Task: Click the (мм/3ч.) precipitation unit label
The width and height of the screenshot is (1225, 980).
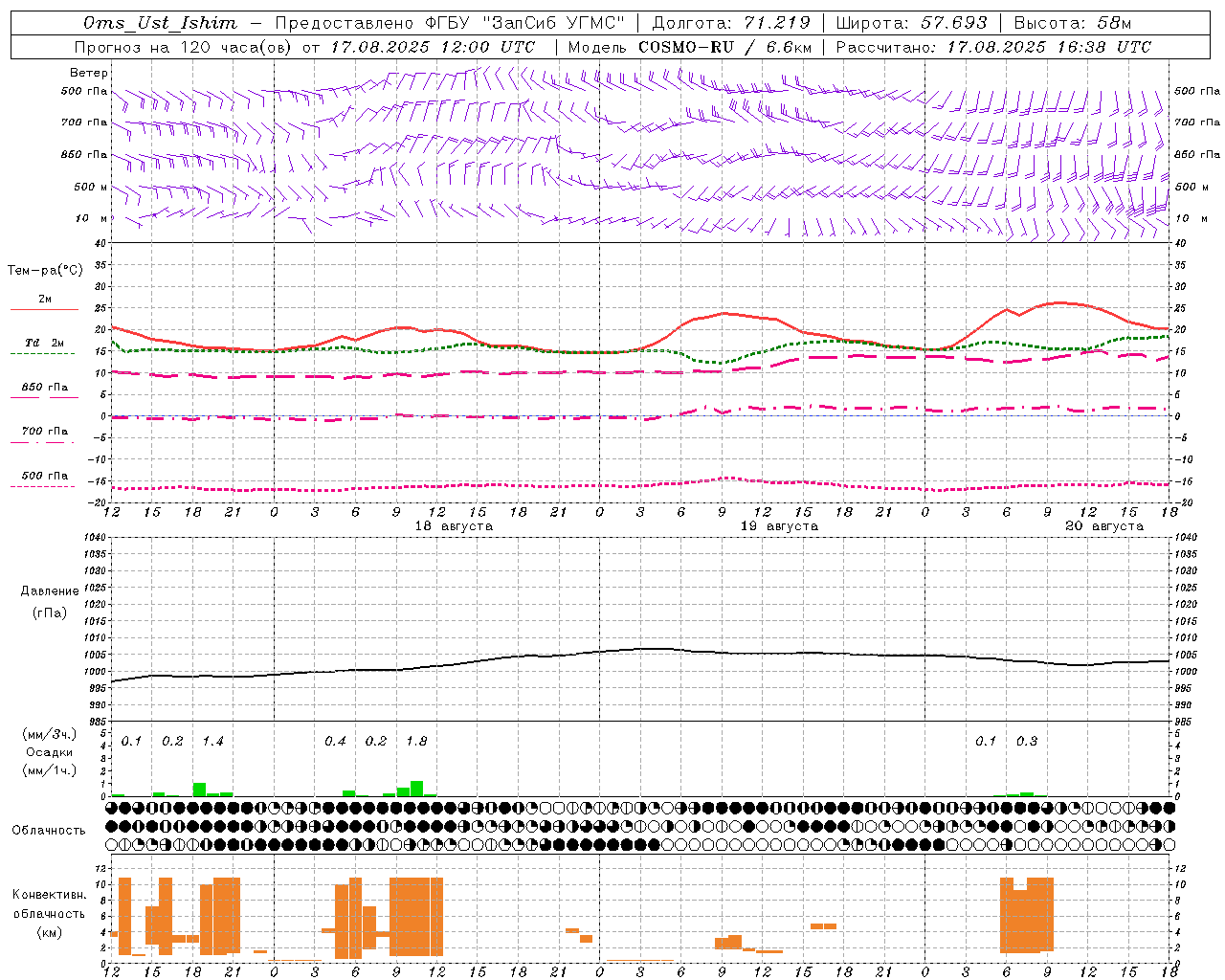Action: click(50, 734)
